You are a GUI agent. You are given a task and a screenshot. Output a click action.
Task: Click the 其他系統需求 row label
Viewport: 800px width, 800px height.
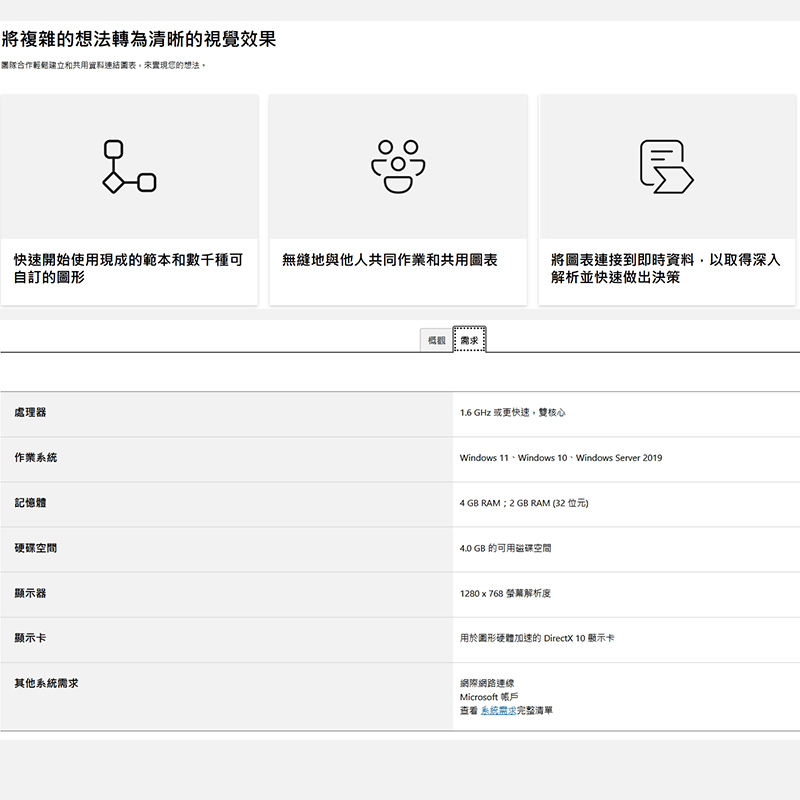tap(46, 683)
